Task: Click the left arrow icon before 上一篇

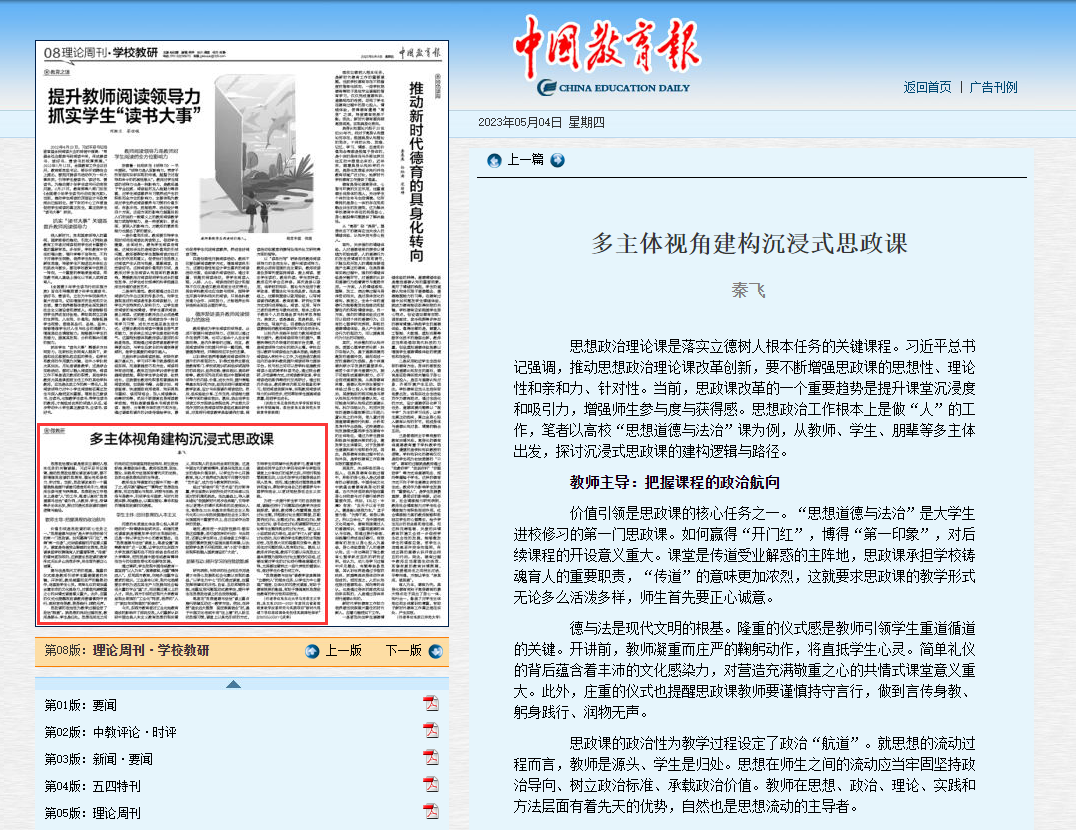Action: [x=494, y=161]
